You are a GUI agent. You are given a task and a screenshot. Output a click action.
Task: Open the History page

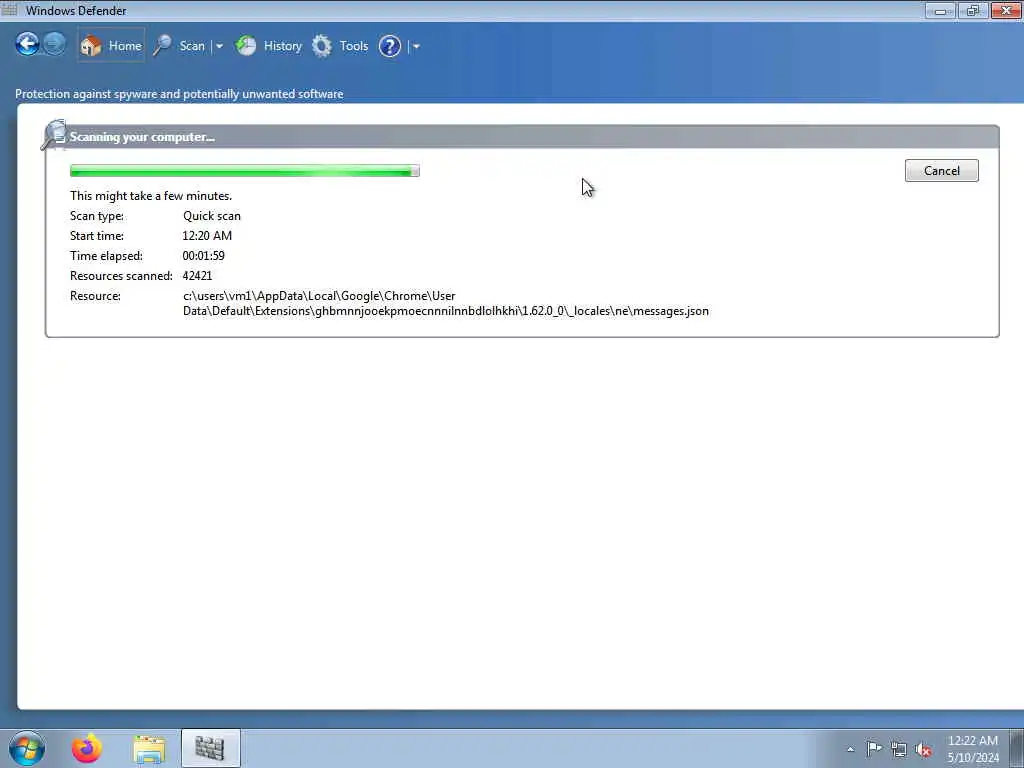click(283, 46)
